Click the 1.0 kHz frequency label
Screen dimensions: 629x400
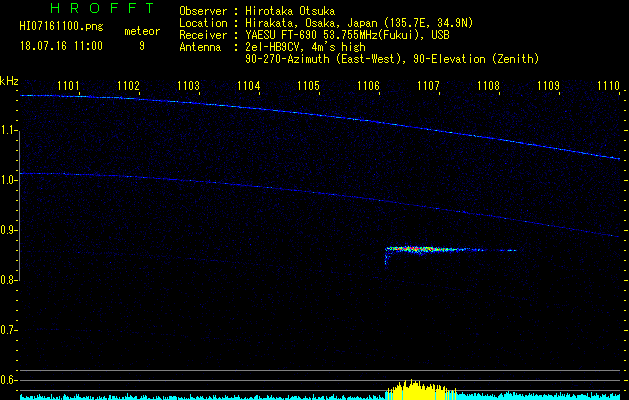(x=8, y=181)
